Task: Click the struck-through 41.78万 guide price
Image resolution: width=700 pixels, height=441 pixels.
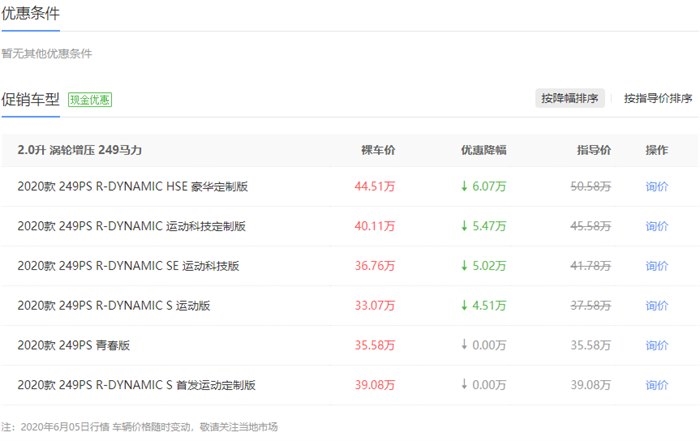Action: coord(591,266)
